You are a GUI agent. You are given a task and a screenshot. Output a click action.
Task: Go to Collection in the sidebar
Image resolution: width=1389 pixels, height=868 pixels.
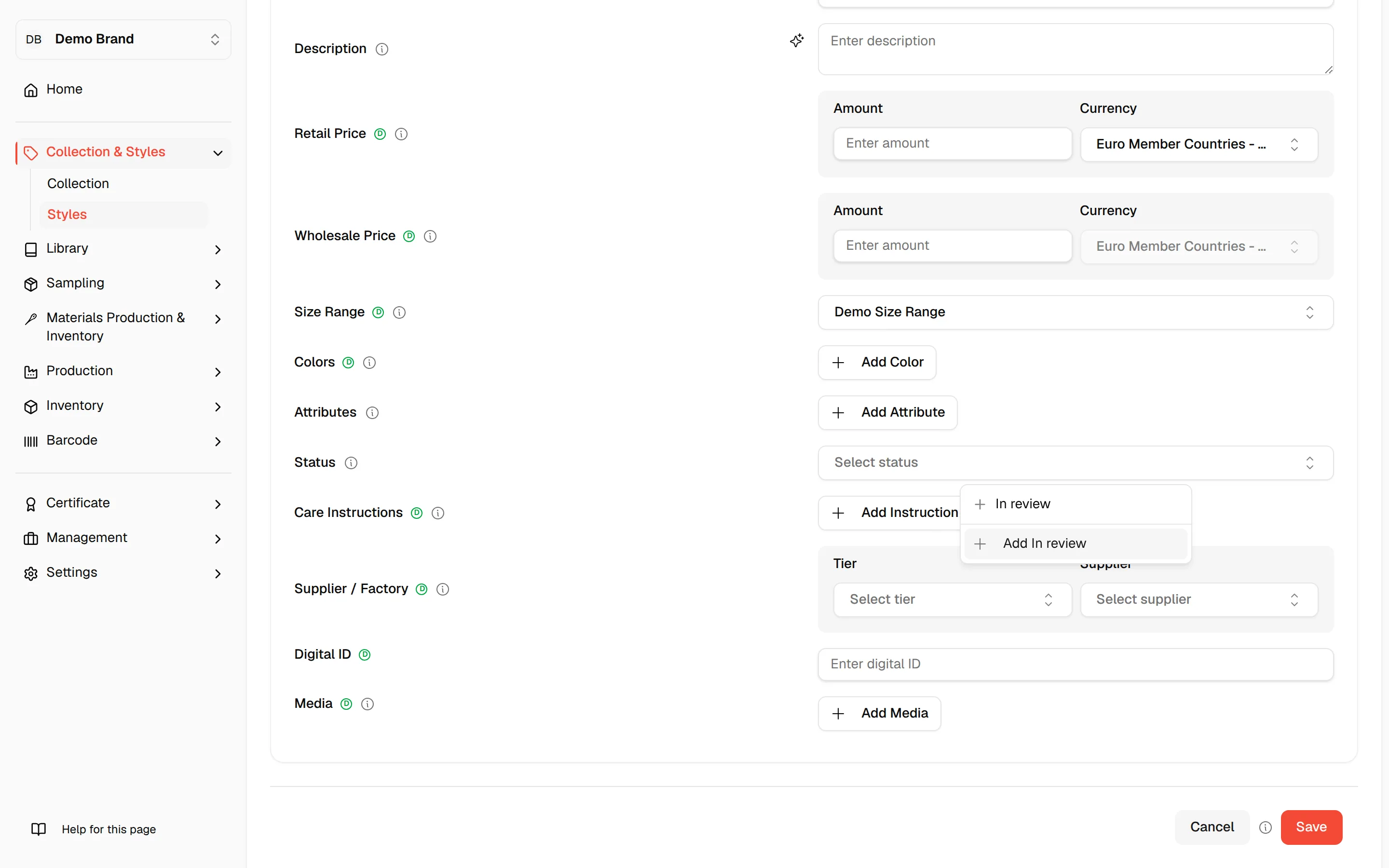(78, 184)
